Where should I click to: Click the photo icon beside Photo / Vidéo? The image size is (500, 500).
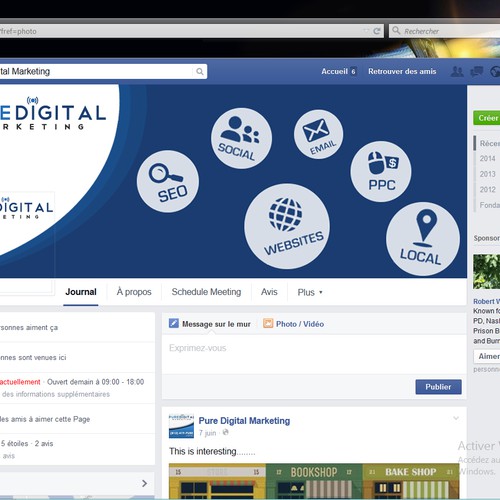click(x=268, y=323)
